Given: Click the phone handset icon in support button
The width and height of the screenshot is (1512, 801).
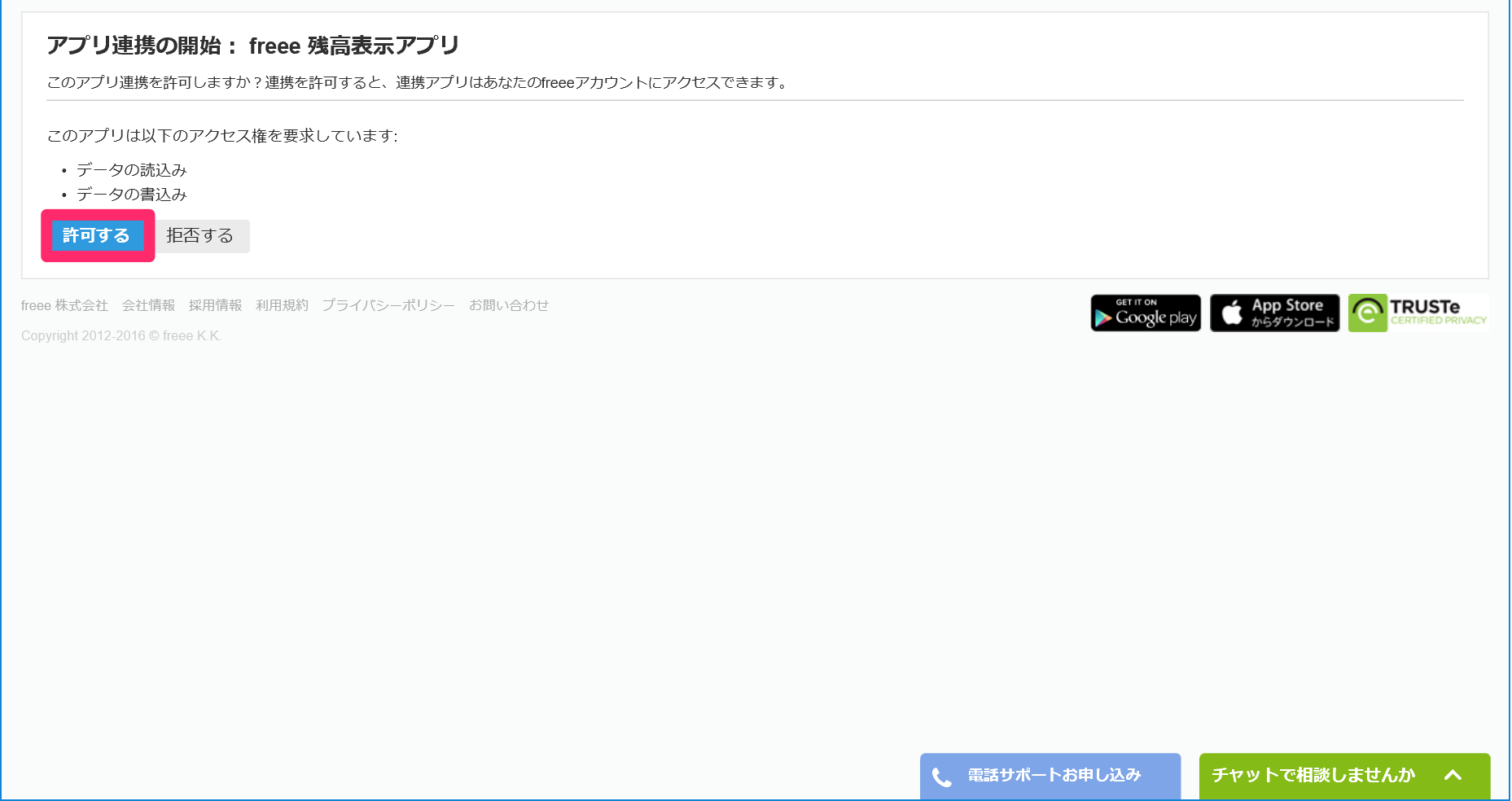Looking at the screenshot, I should point(942,777).
